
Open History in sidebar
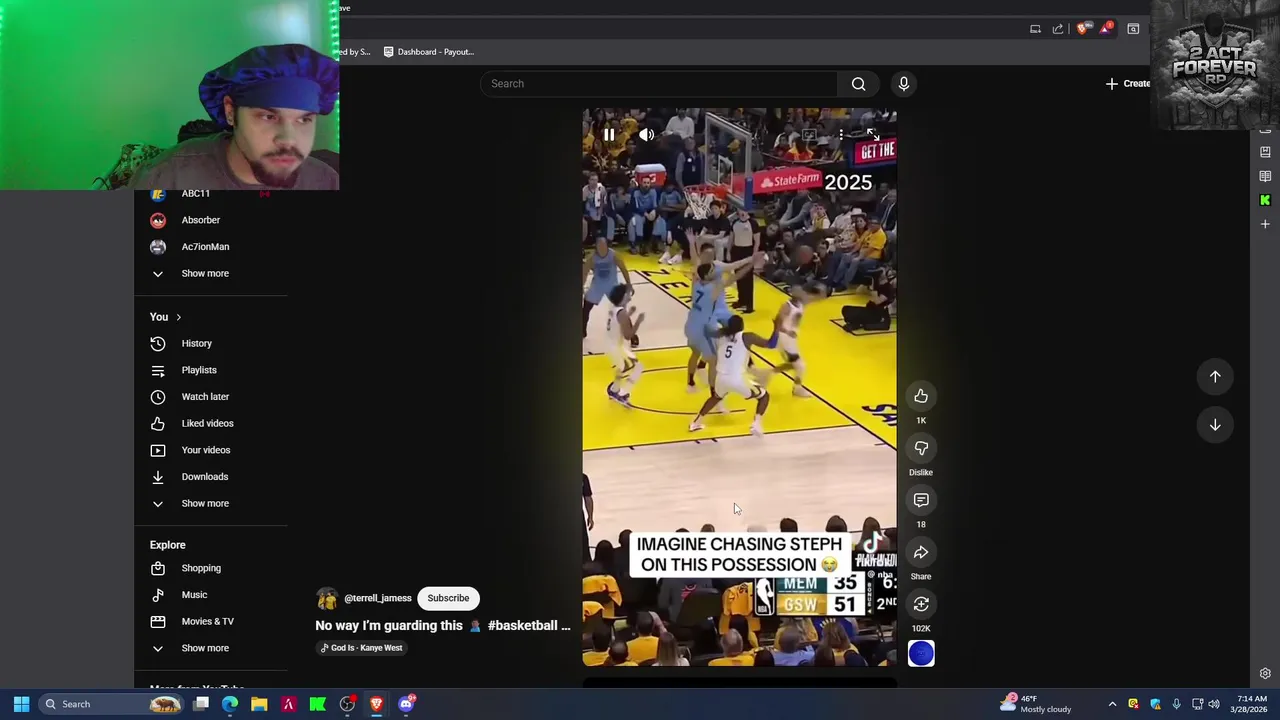[x=197, y=344]
